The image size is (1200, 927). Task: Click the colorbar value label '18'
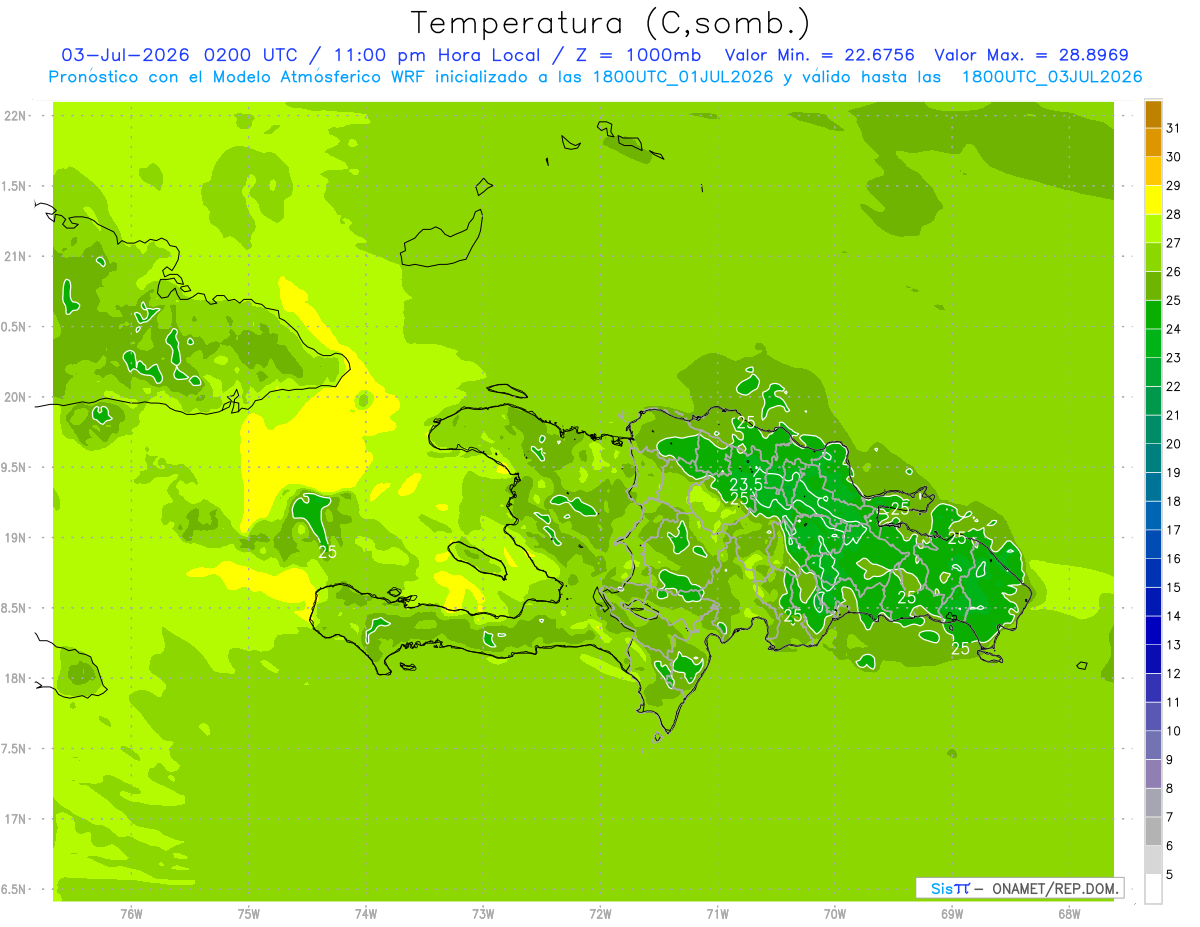1174,501
